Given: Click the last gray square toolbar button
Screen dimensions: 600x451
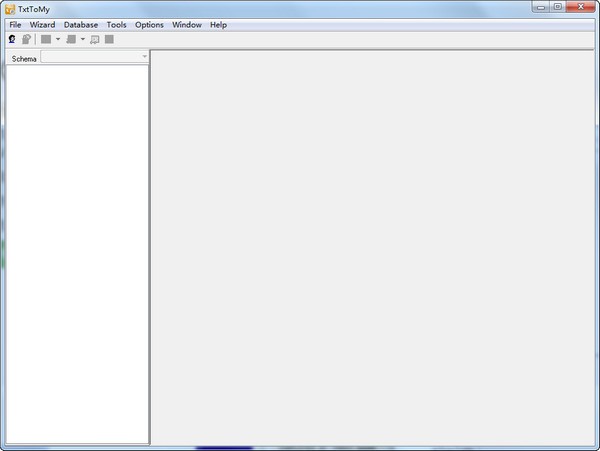Looking at the screenshot, I should [x=109, y=39].
